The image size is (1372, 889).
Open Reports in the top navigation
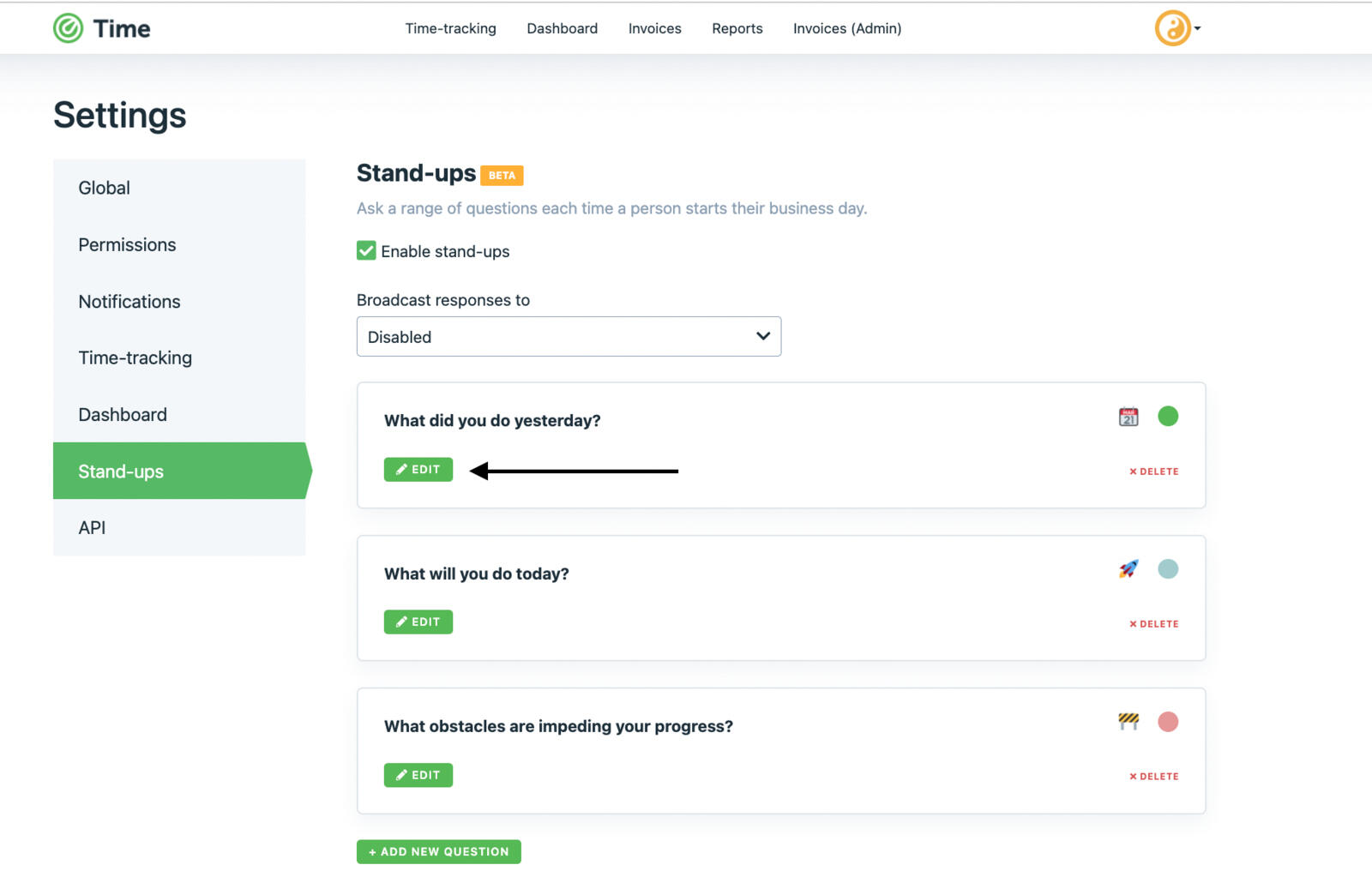pos(737,28)
